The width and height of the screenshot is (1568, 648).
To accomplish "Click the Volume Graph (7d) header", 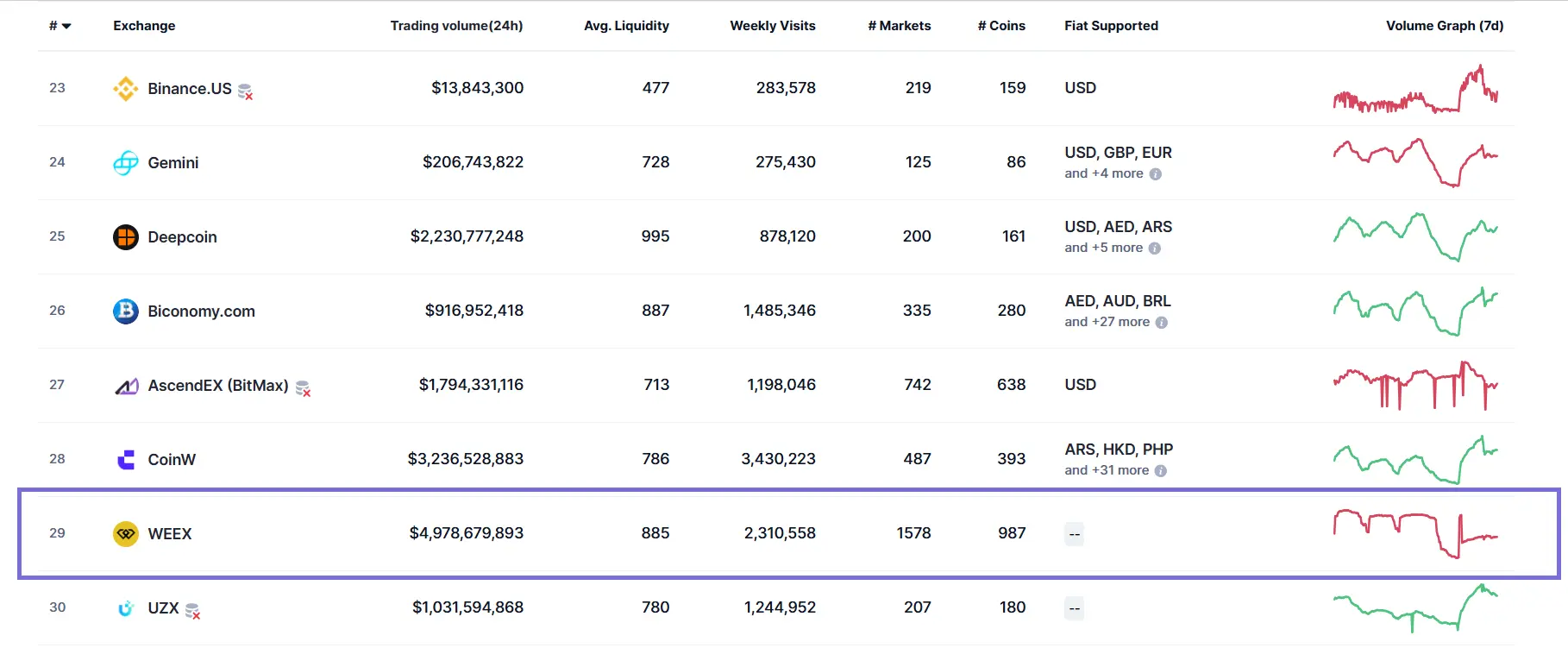I will tap(1445, 26).
